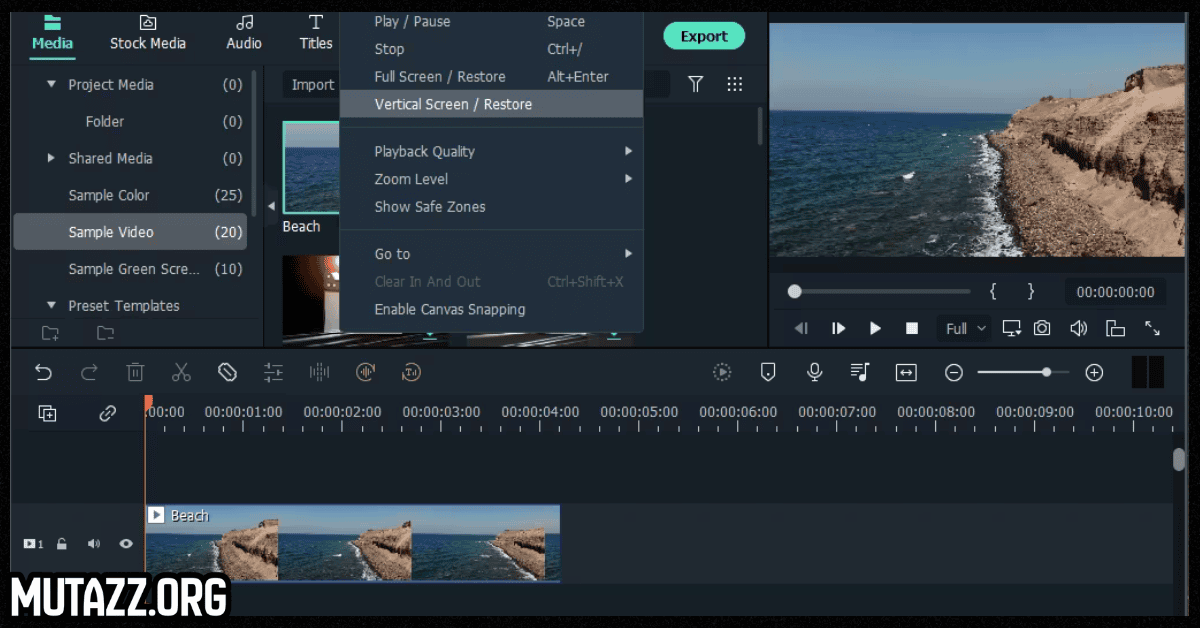Screen dimensions: 1200x628
Task: Click the timeline zoom slider handle
Action: point(1046,372)
